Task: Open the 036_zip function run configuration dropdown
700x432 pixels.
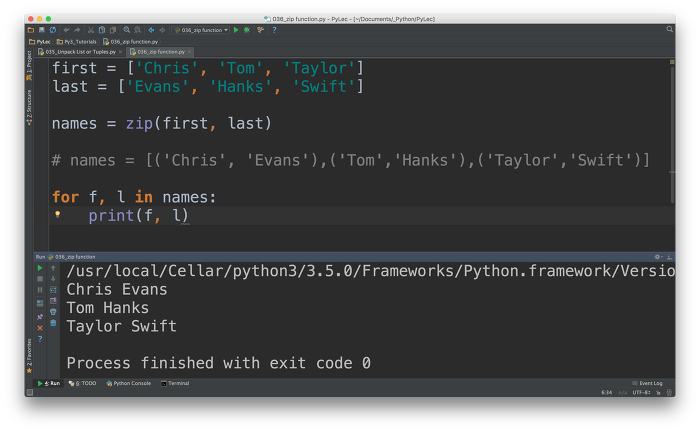Action: [201, 30]
